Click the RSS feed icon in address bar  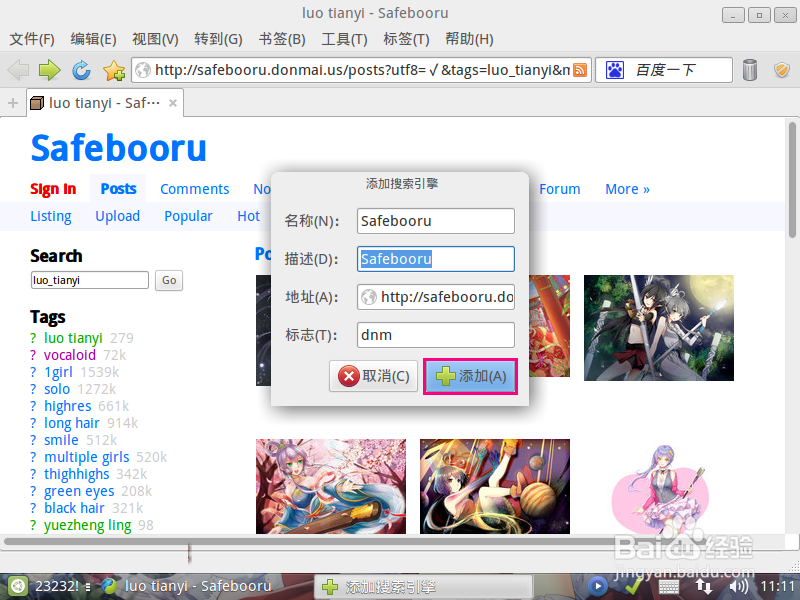[580, 70]
